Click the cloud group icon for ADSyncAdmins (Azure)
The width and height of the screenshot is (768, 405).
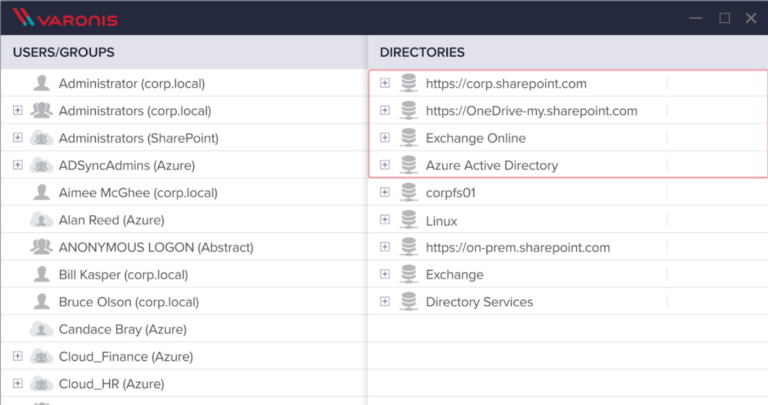[x=42, y=165]
